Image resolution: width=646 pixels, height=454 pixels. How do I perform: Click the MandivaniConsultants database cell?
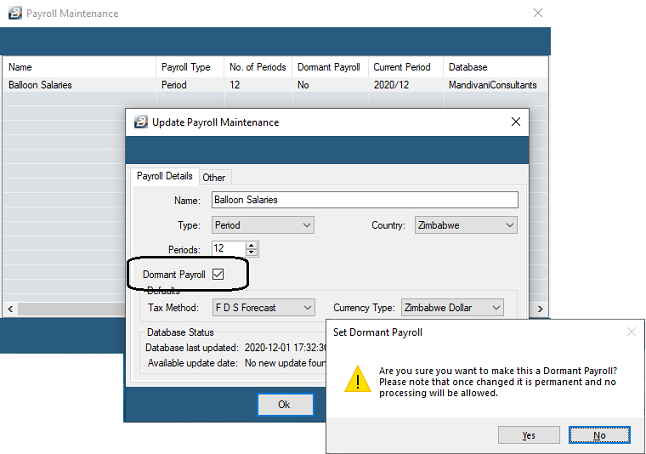point(493,85)
